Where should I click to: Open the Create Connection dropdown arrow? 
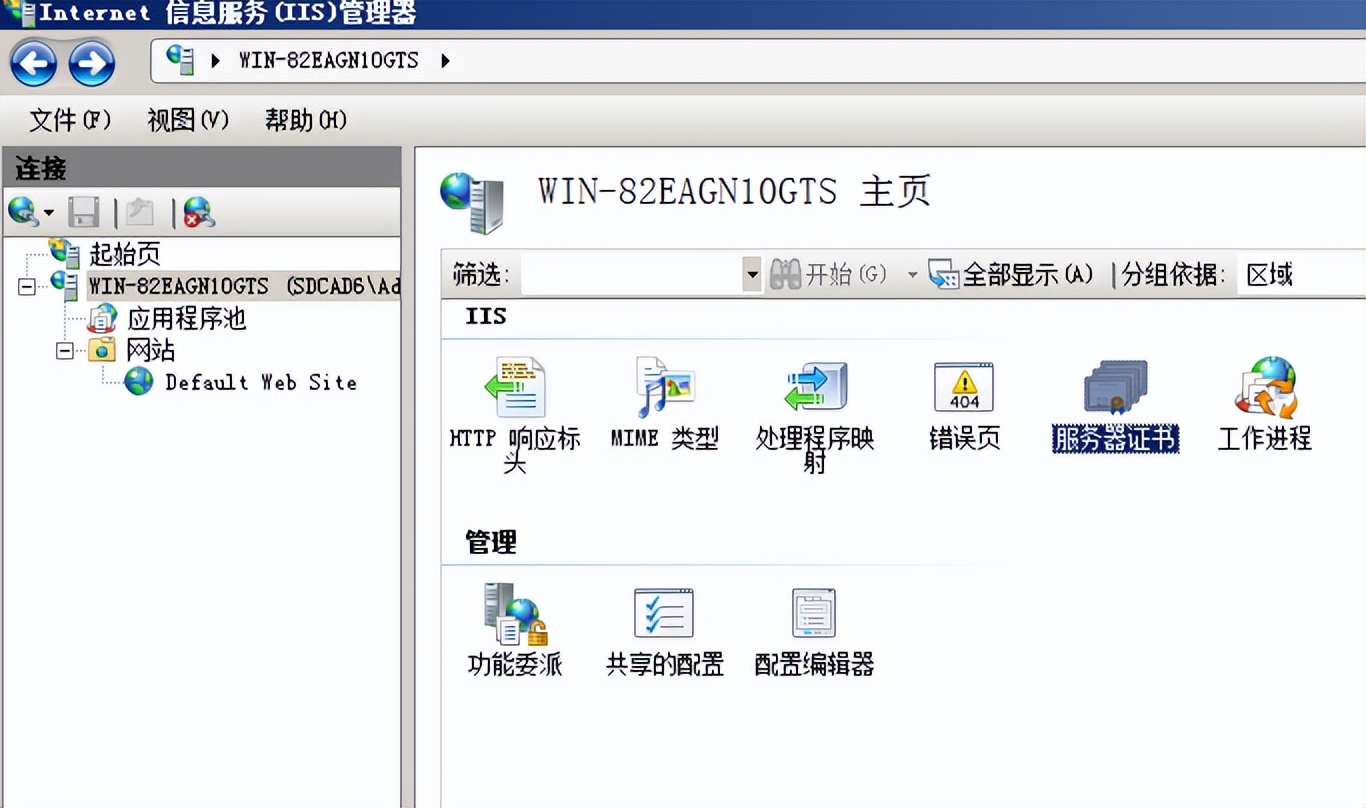point(48,213)
